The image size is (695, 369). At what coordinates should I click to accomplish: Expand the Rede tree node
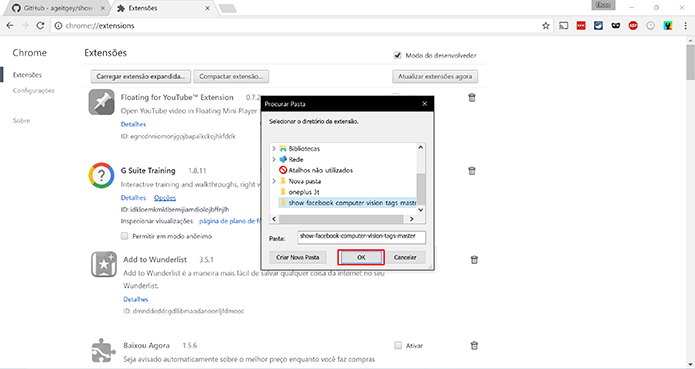point(274,159)
